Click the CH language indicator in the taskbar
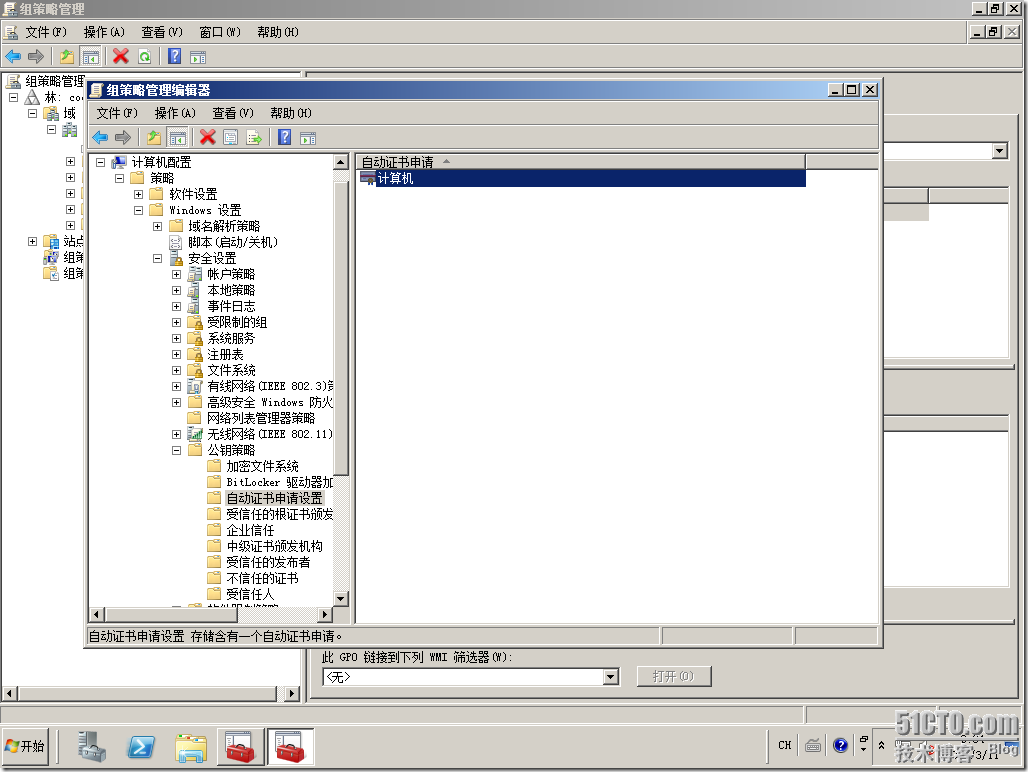The image size is (1028, 772). point(784,746)
